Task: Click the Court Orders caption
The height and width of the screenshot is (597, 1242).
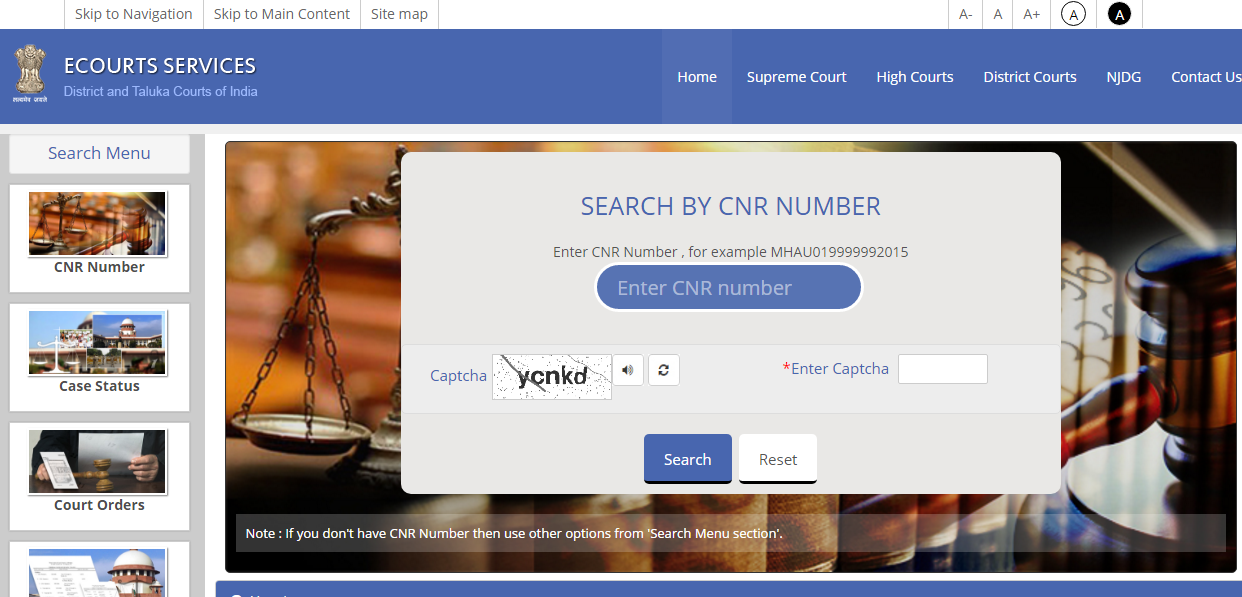Action: pyautogui.click(x=99, y=505)
